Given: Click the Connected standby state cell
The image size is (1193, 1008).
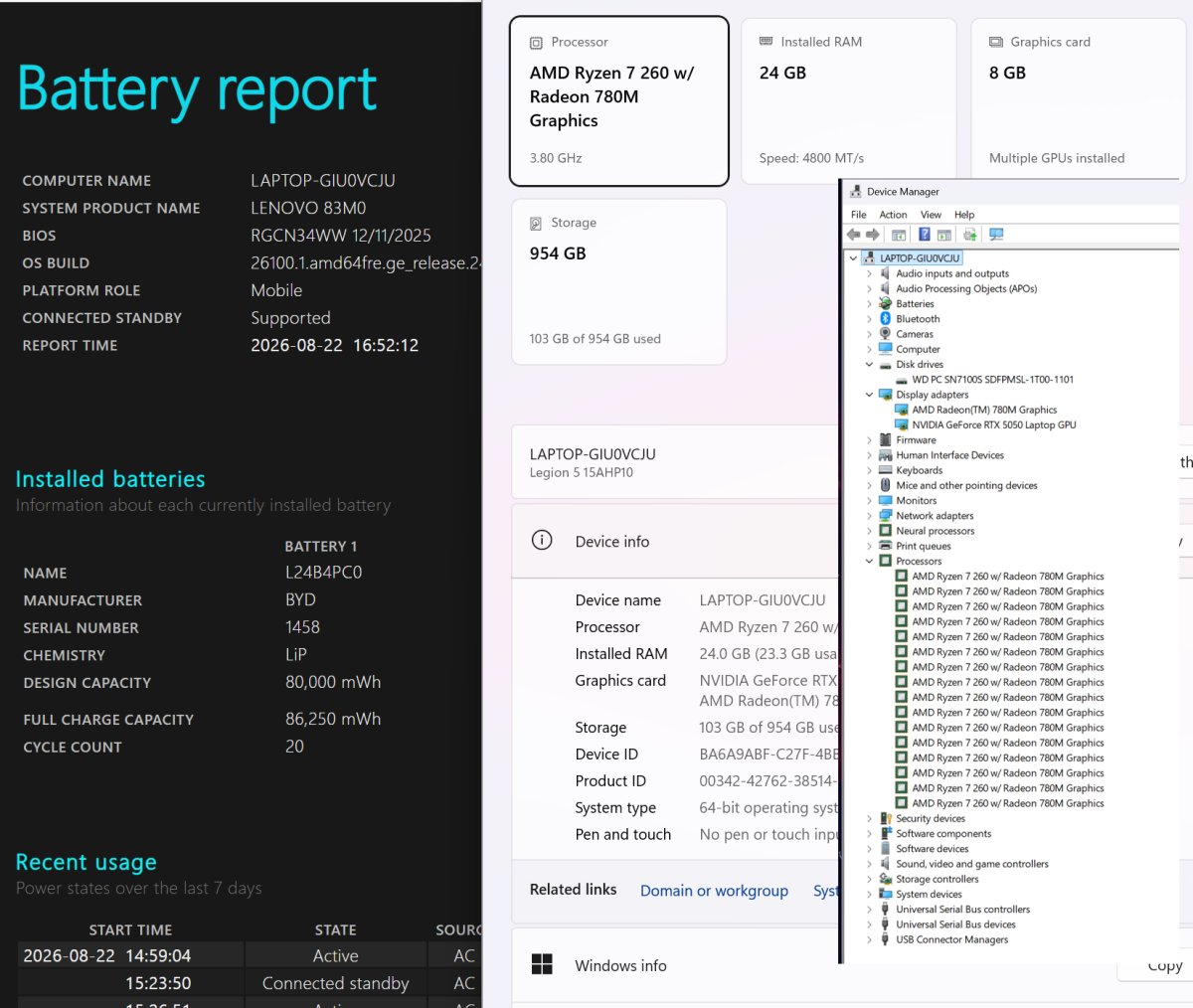Looking at the screenshot, I should [336, 983].
